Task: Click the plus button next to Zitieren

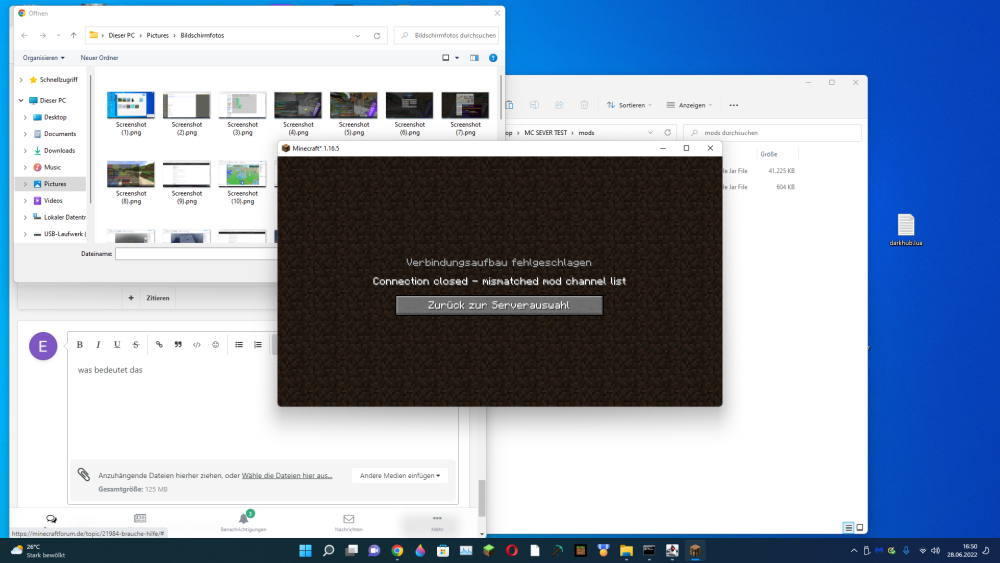Action: click(x=131, y=298)
